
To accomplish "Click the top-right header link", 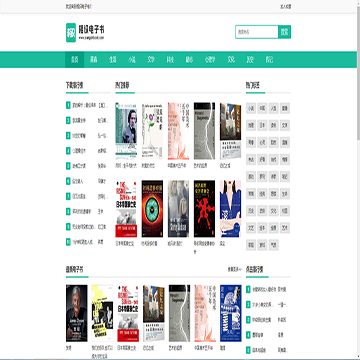I will pos(286,6).
